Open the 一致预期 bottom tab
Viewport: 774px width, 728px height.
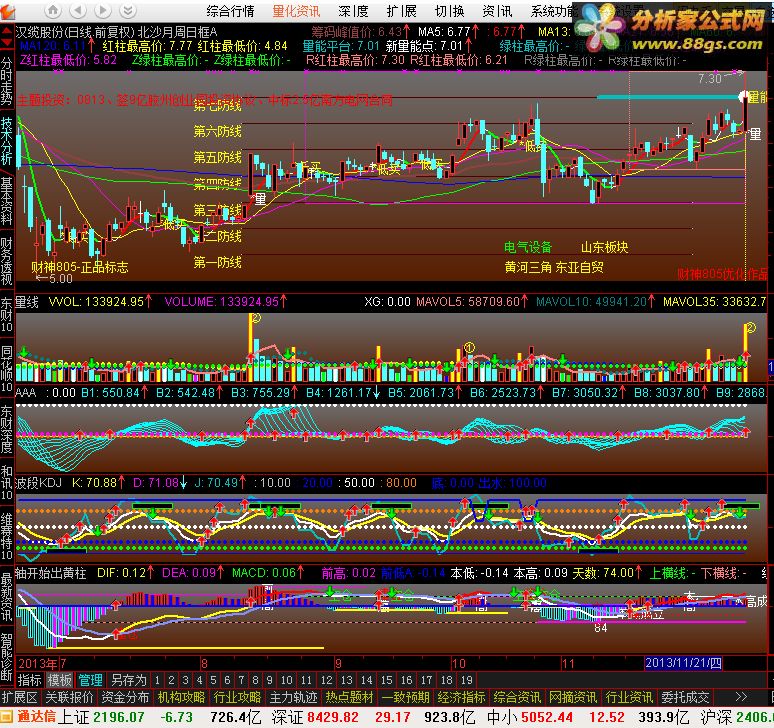pos(405,697)
